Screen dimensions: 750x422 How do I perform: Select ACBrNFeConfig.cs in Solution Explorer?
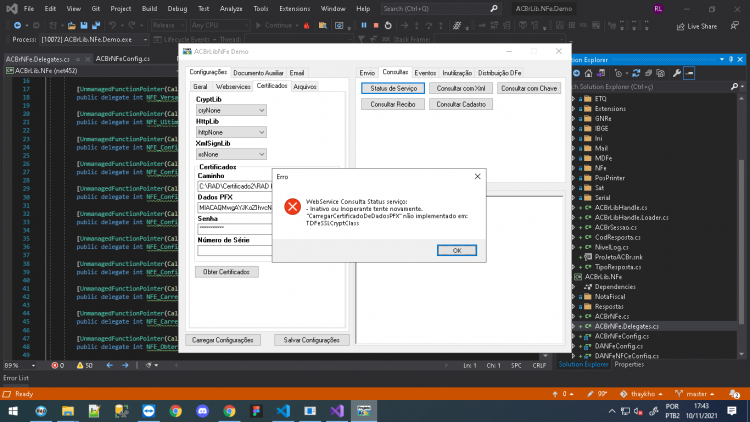[621, 336]
